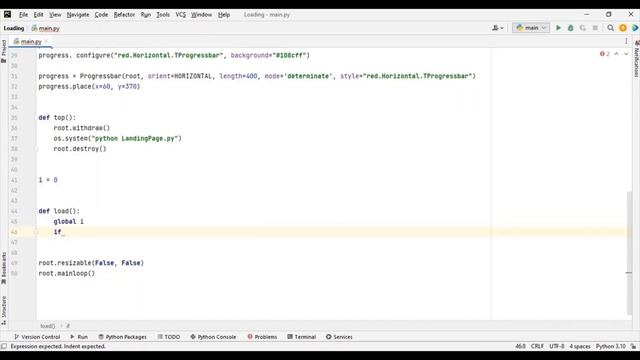Open the user account icon in toolbar
The image size is (640, 360).
[498, 28]
